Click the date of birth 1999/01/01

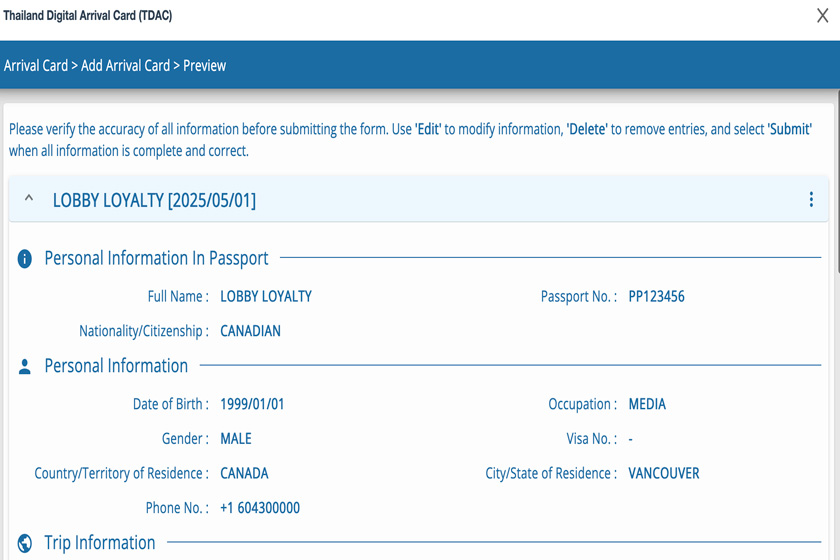tap(252, 405)
